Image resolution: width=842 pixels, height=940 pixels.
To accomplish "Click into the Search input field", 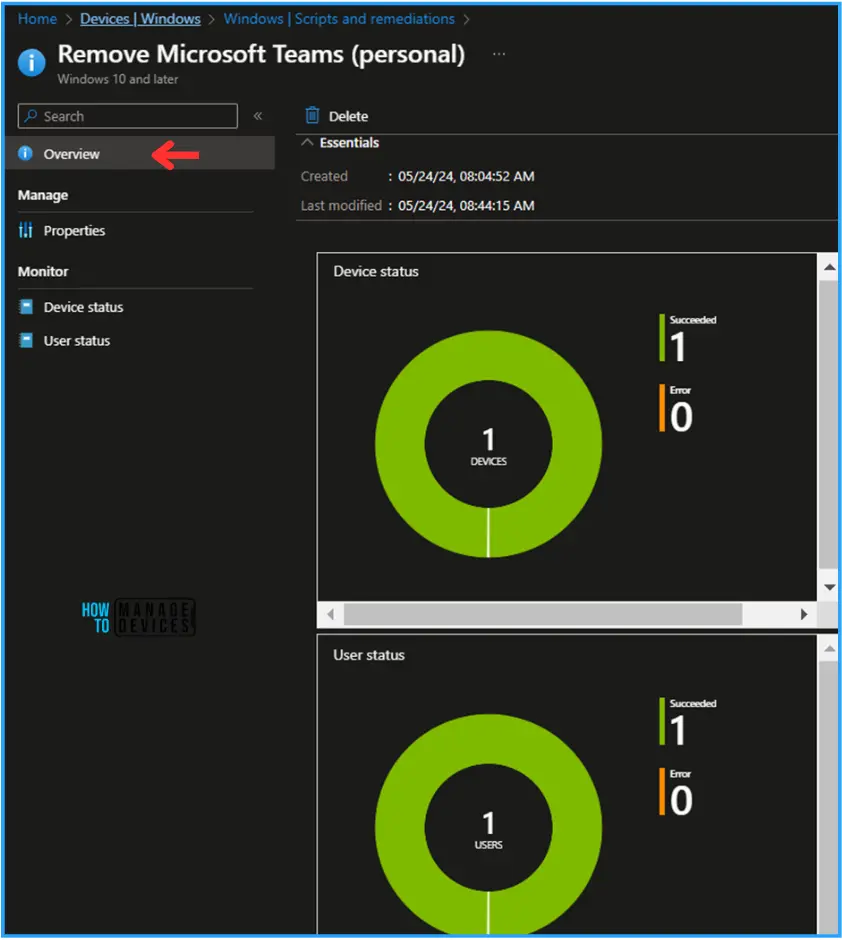I will (128, 116).
